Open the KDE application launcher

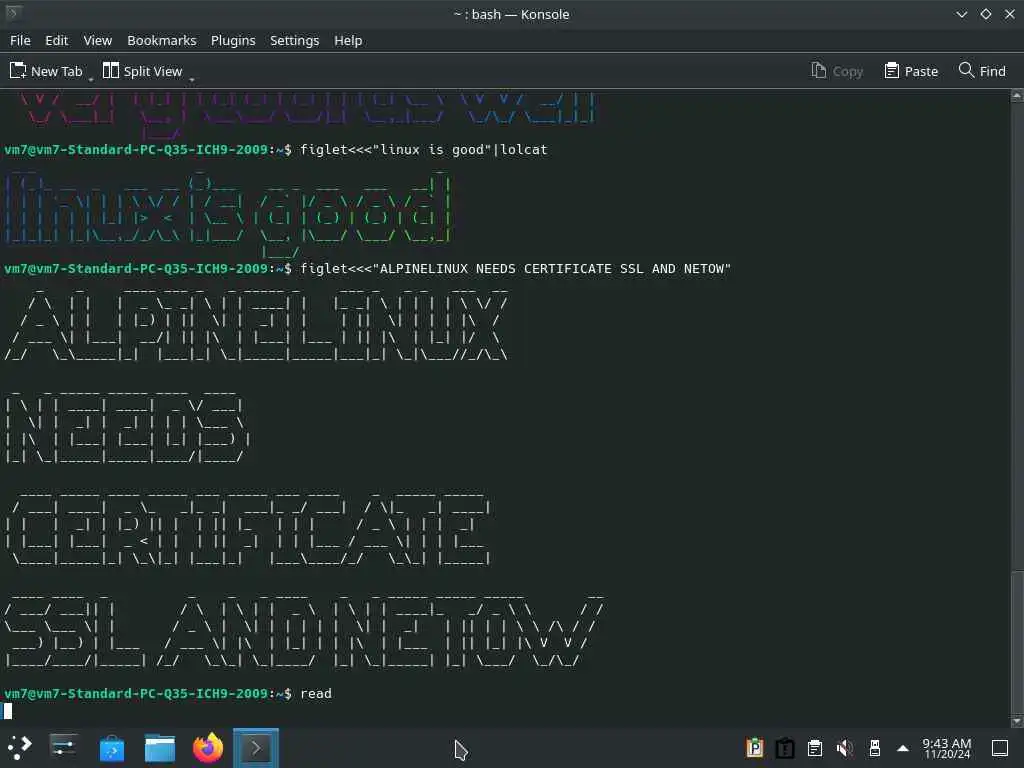(x=20, y=748)
